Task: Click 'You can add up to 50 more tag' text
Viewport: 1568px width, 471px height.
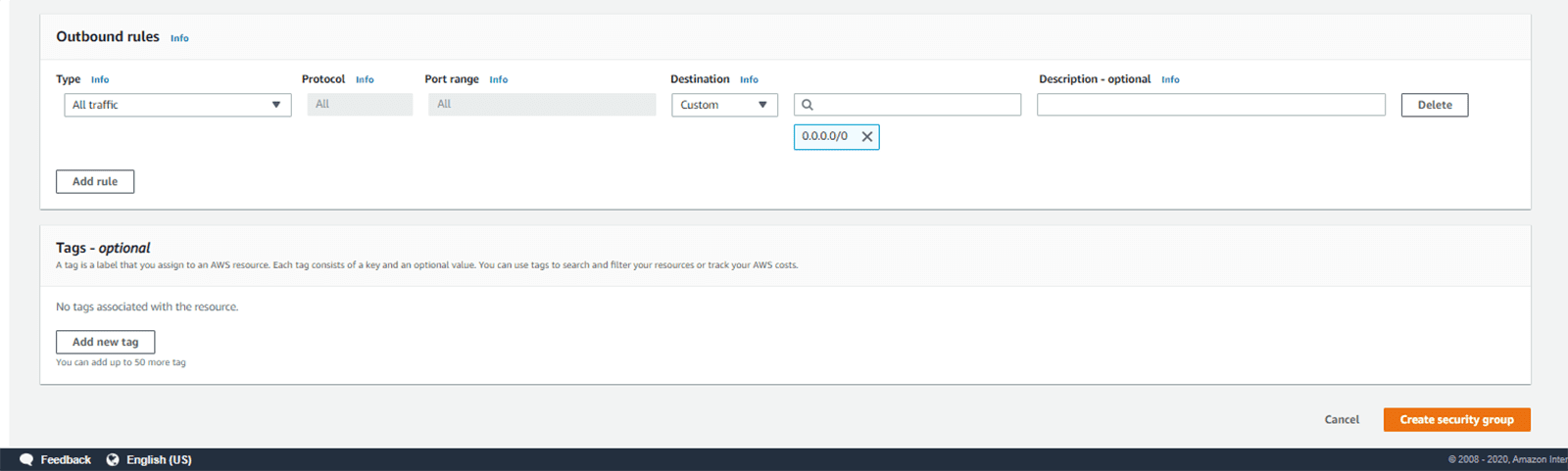Action: click(x=121, y=362)
